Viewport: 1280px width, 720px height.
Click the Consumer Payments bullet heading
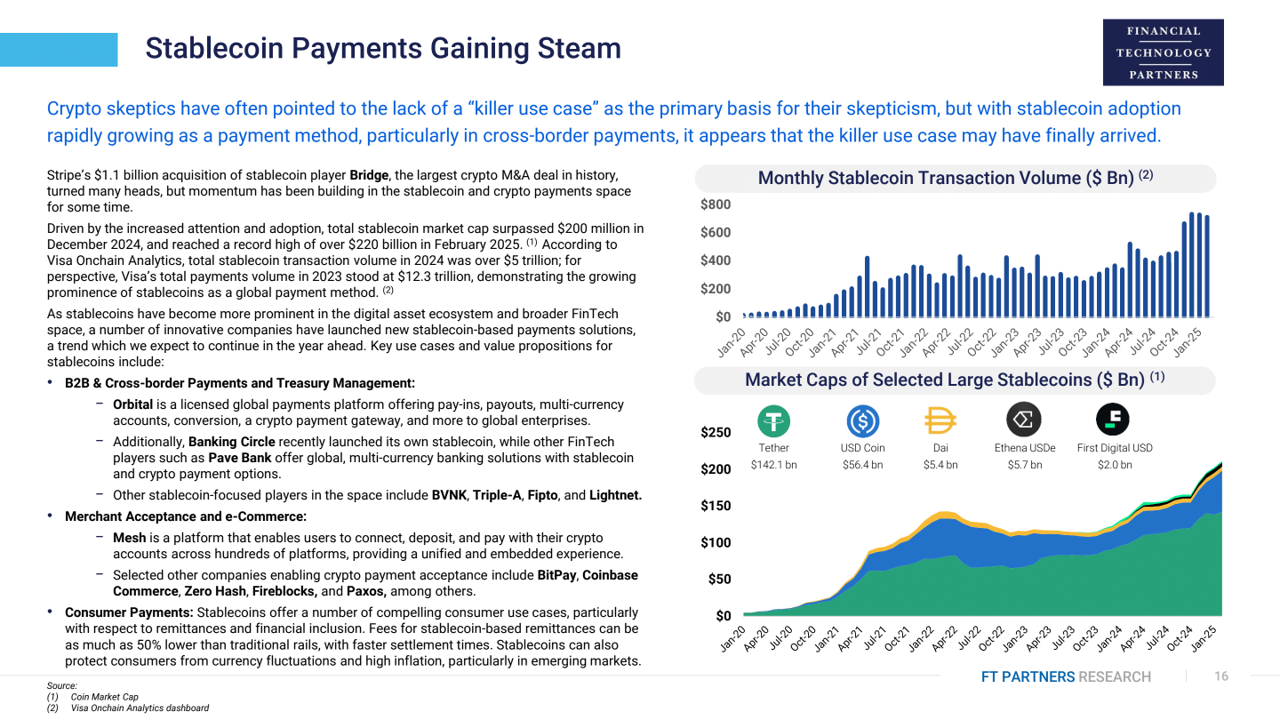tap(128, 612)
